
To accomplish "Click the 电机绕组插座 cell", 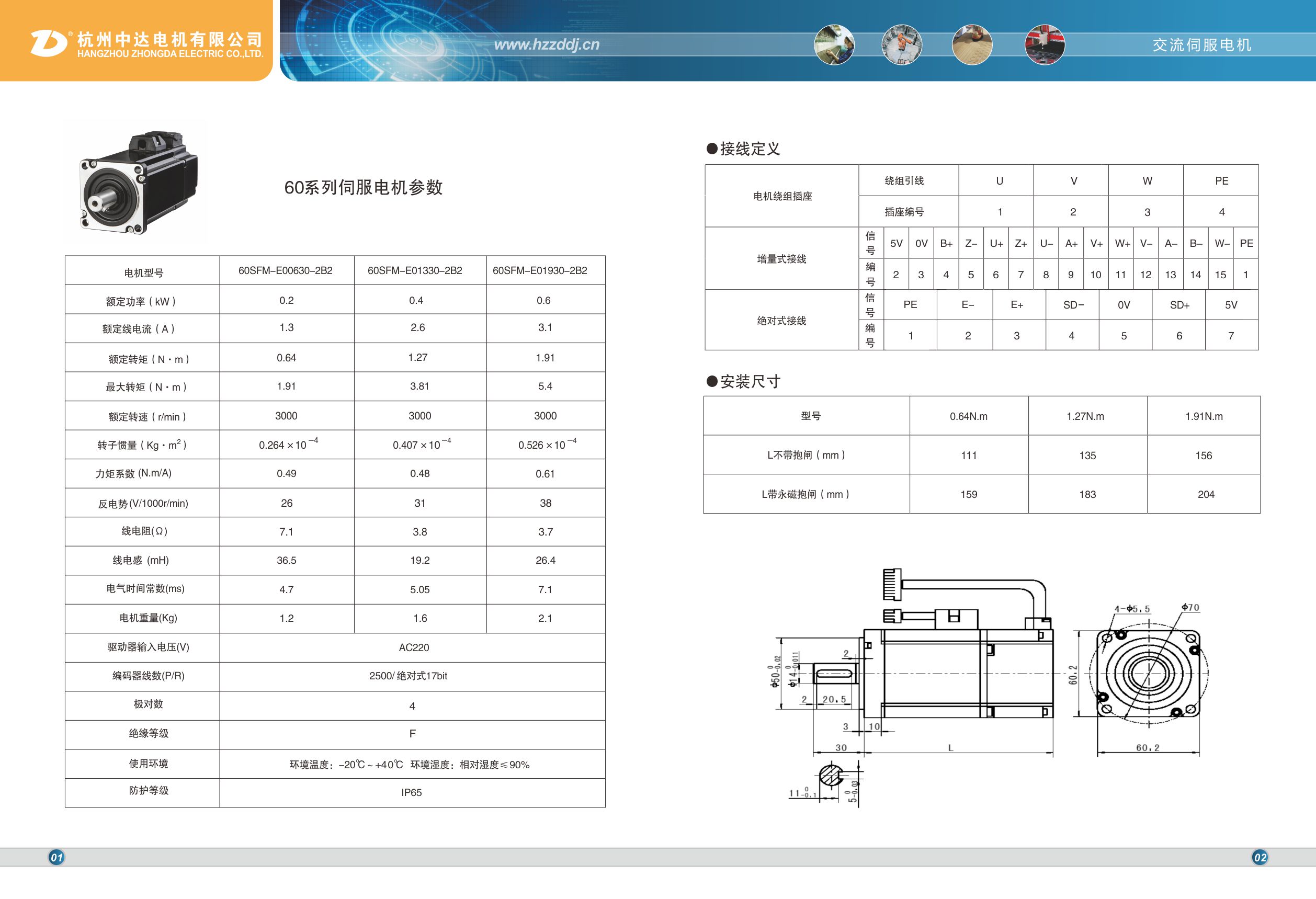I will (x=782, y=196).
